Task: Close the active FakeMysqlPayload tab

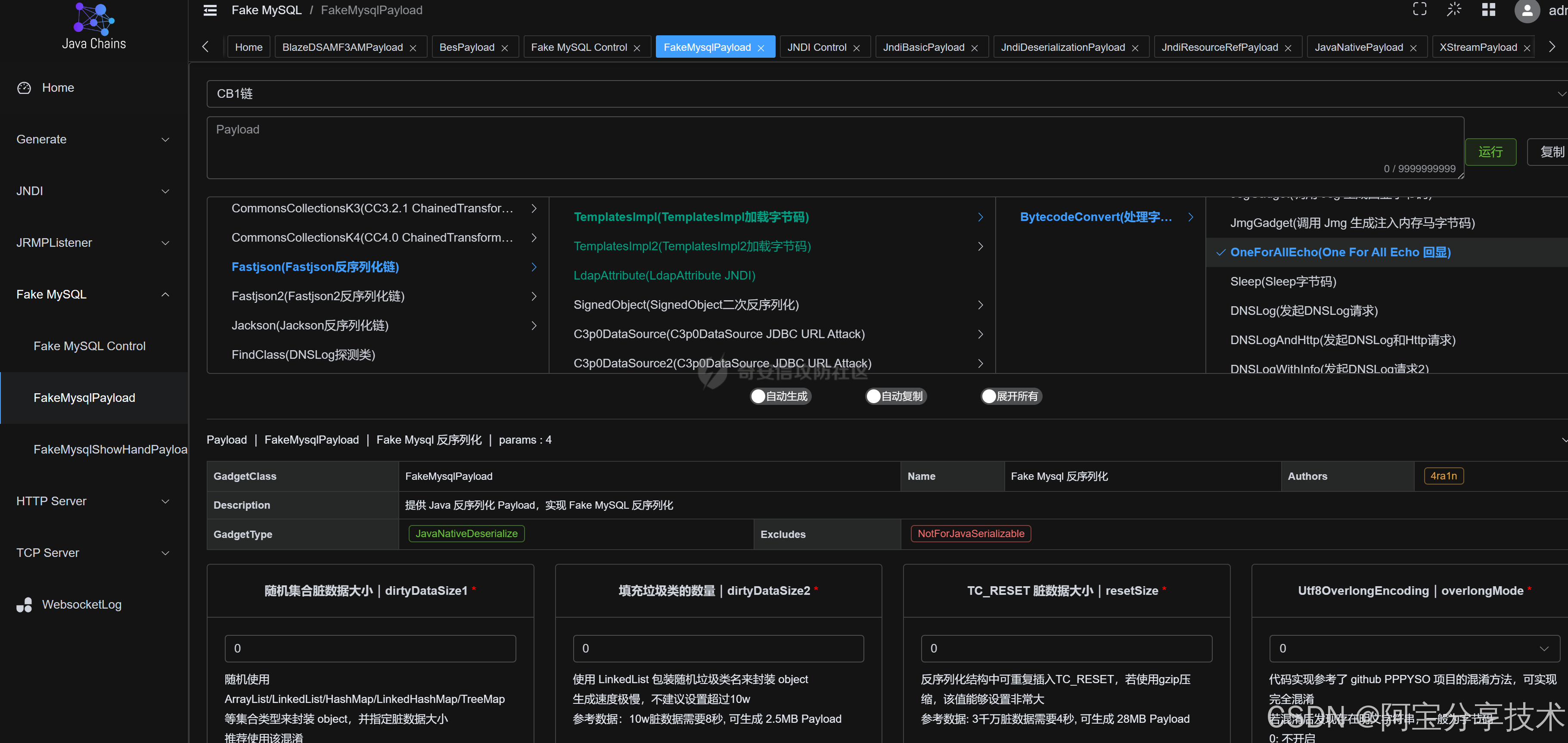Action: click(x=761, y=48)
